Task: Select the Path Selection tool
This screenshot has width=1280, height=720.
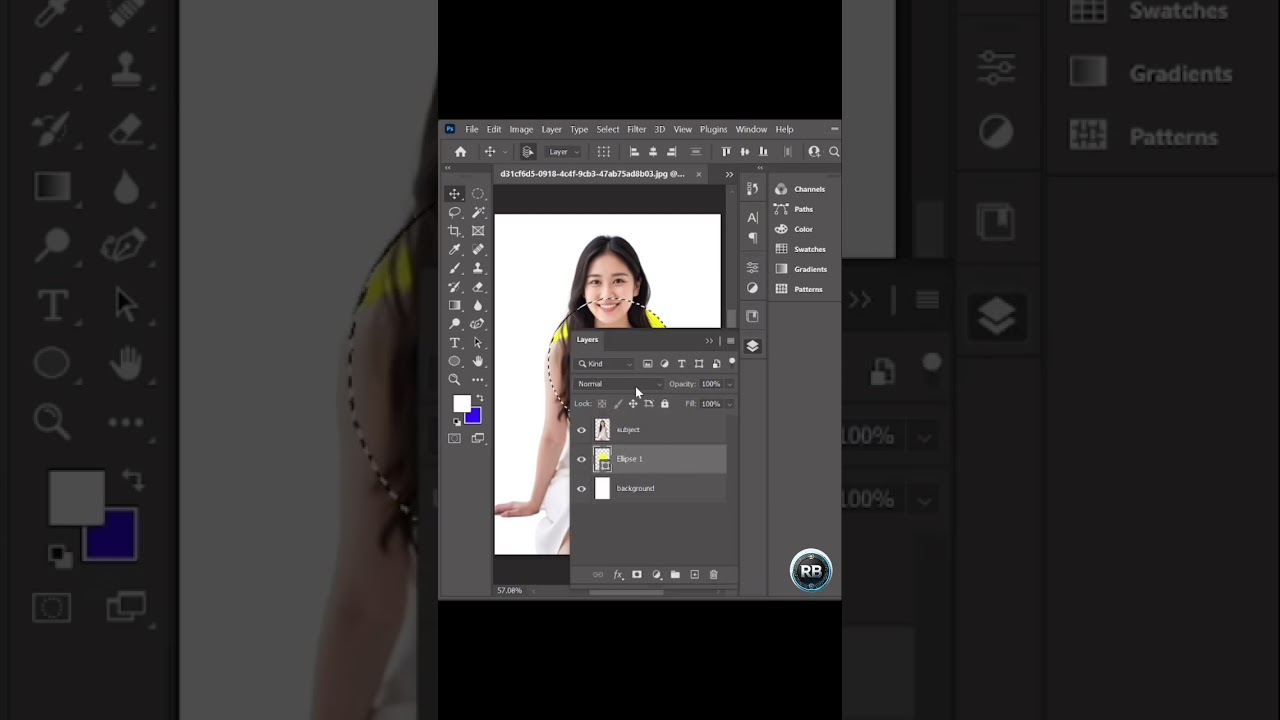Action: click(478, 343)
